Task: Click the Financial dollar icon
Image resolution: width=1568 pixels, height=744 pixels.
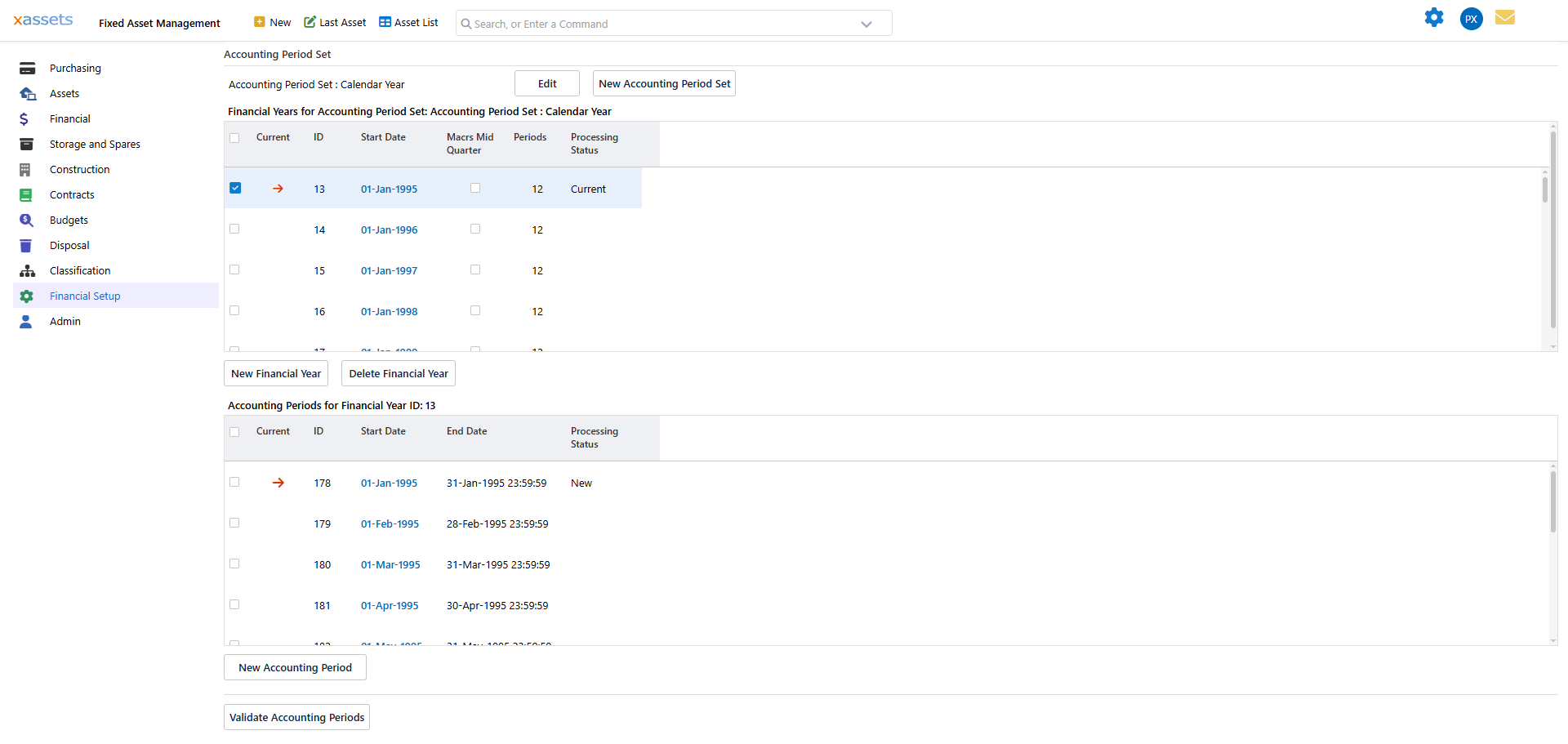Action: click(x=27, y=118)
